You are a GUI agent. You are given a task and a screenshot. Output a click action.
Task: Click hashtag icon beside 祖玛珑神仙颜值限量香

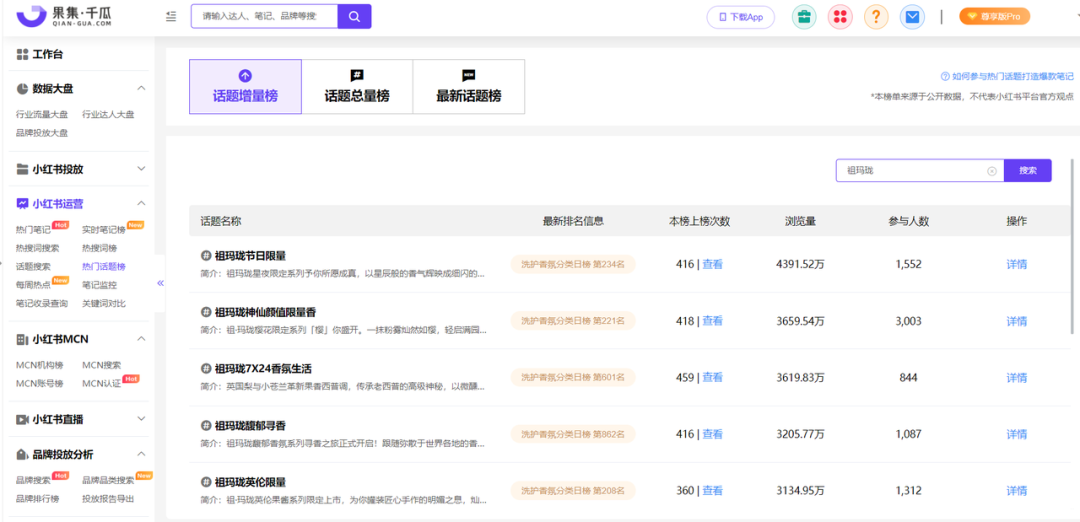(205, 312)
